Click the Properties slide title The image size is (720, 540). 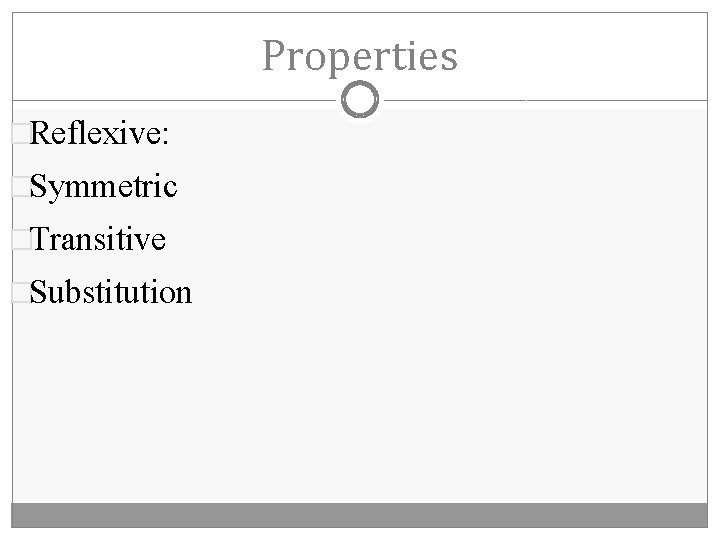(360, 56)
